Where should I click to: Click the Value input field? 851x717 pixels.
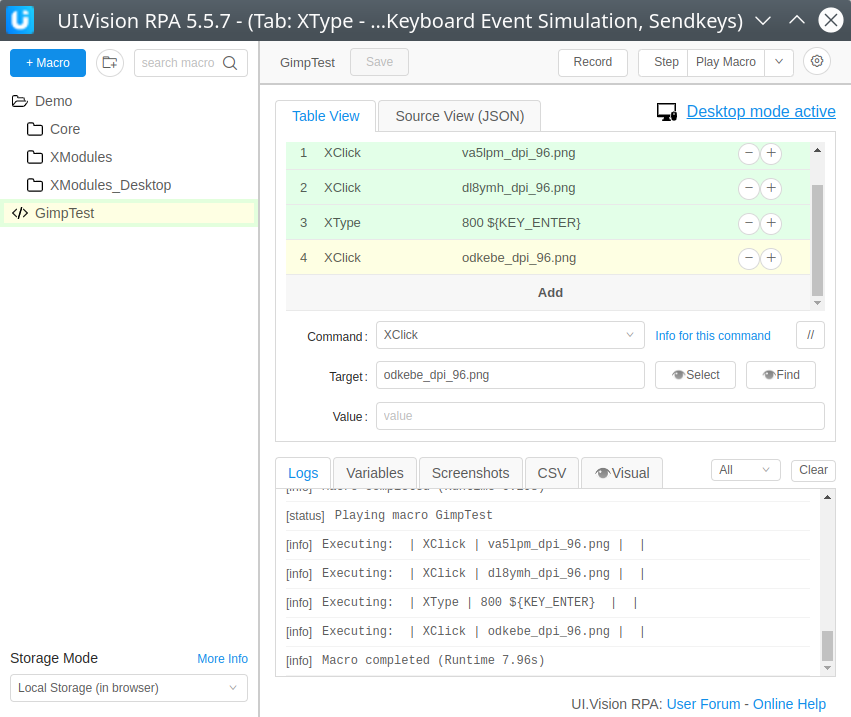[x=600, y=416]
